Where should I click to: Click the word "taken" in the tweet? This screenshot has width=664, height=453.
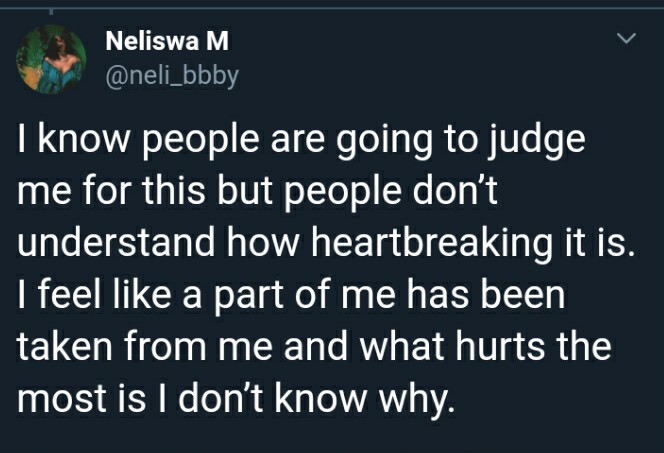pos(65,346)
